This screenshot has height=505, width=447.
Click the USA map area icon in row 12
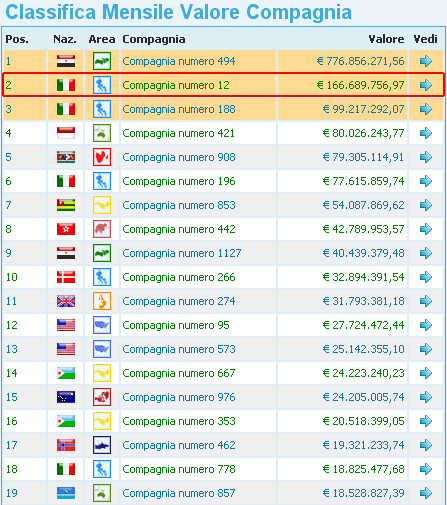coord(102,325)
